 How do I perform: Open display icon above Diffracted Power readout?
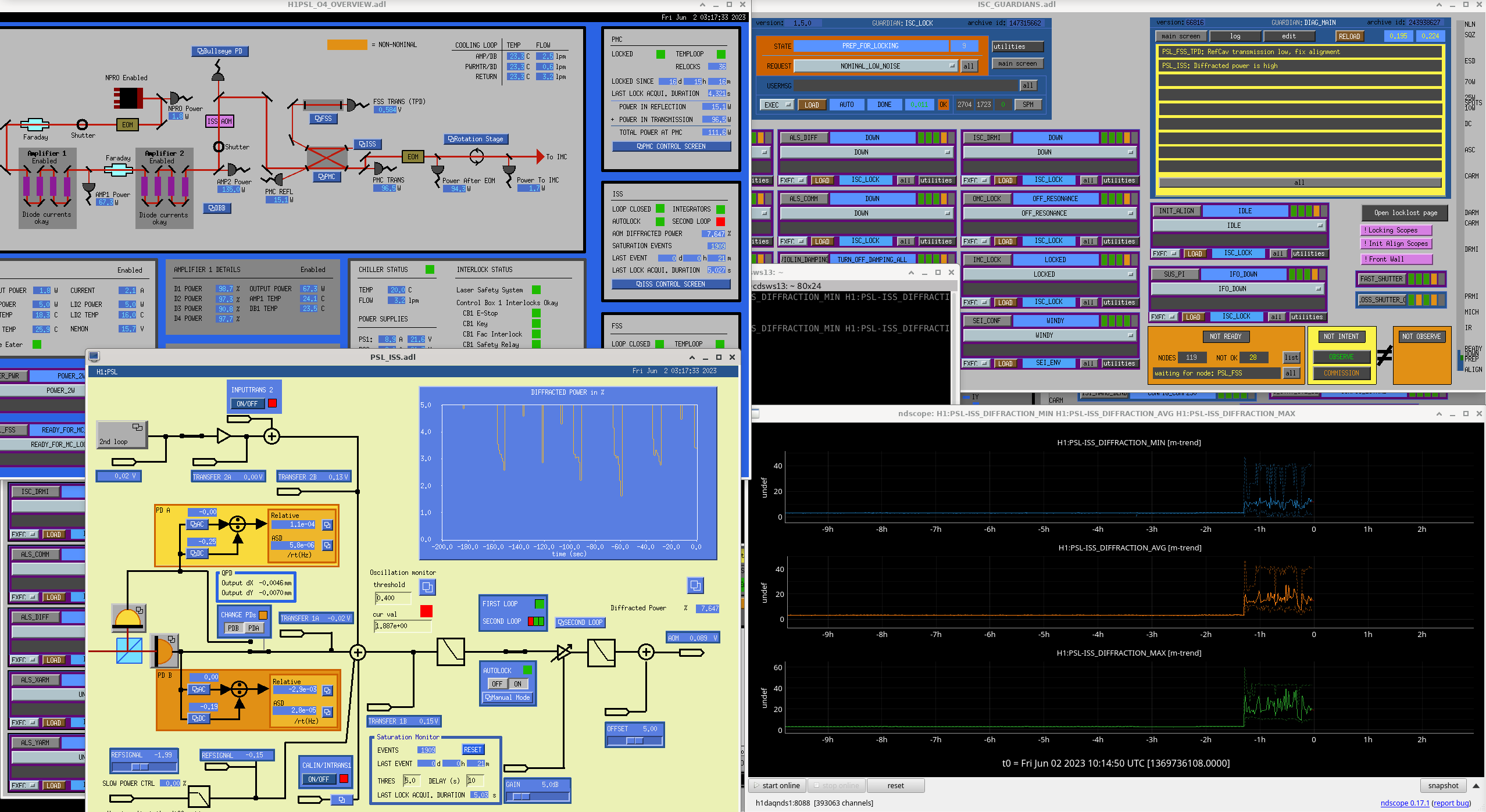click(x=695, y=585)
